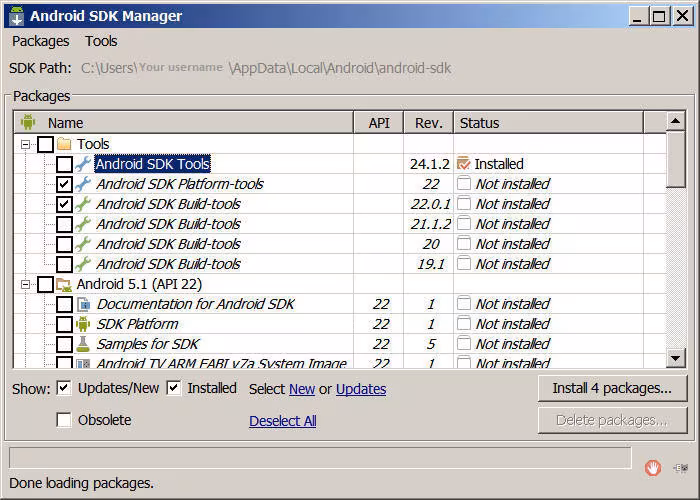This screenshot has height=500, width=700.
Task: Click the Samples for SDK flask icon
Action: click(x=84, y=344)
